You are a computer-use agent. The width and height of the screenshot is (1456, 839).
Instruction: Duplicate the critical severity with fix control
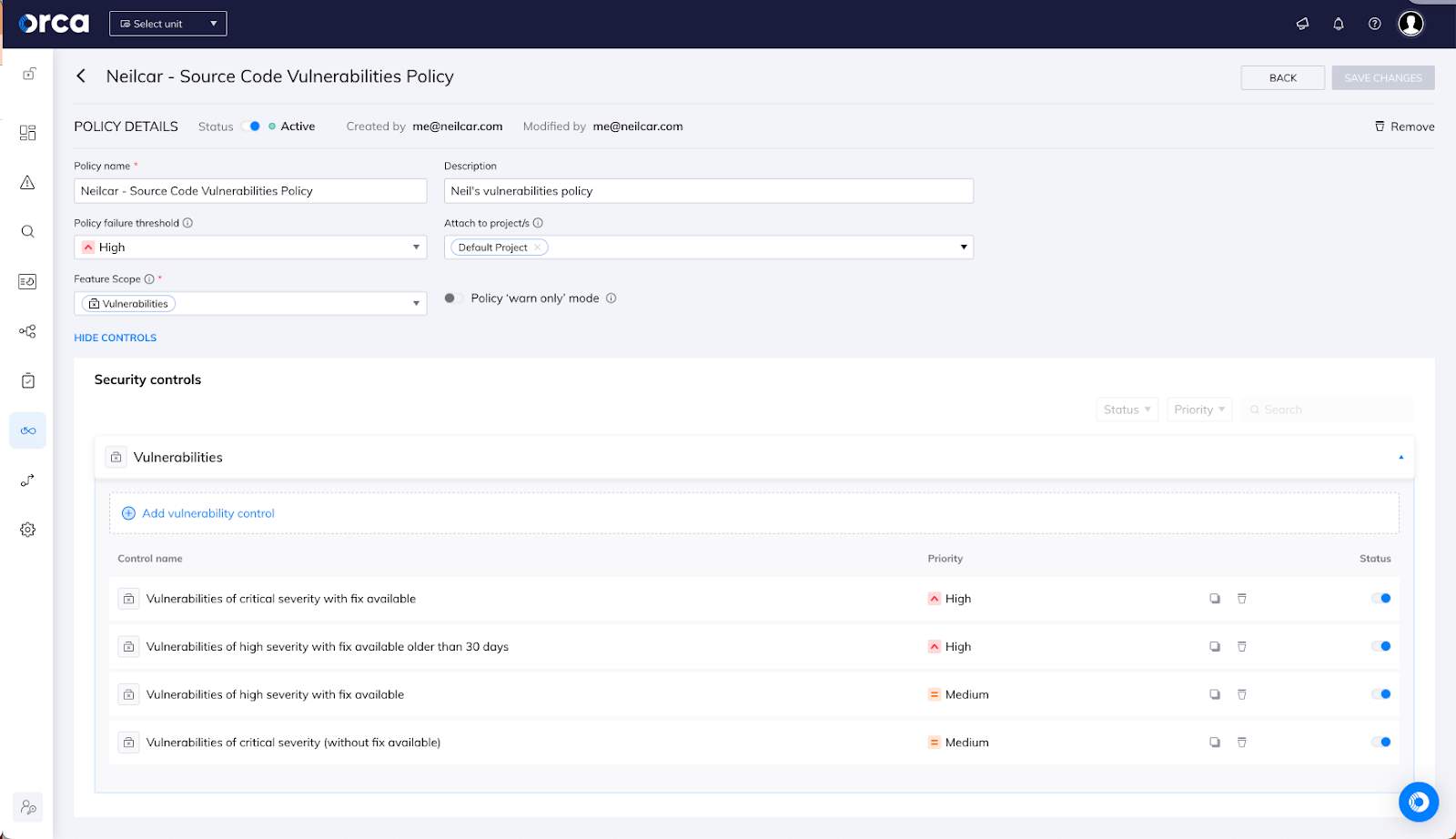coord(1215,598)
